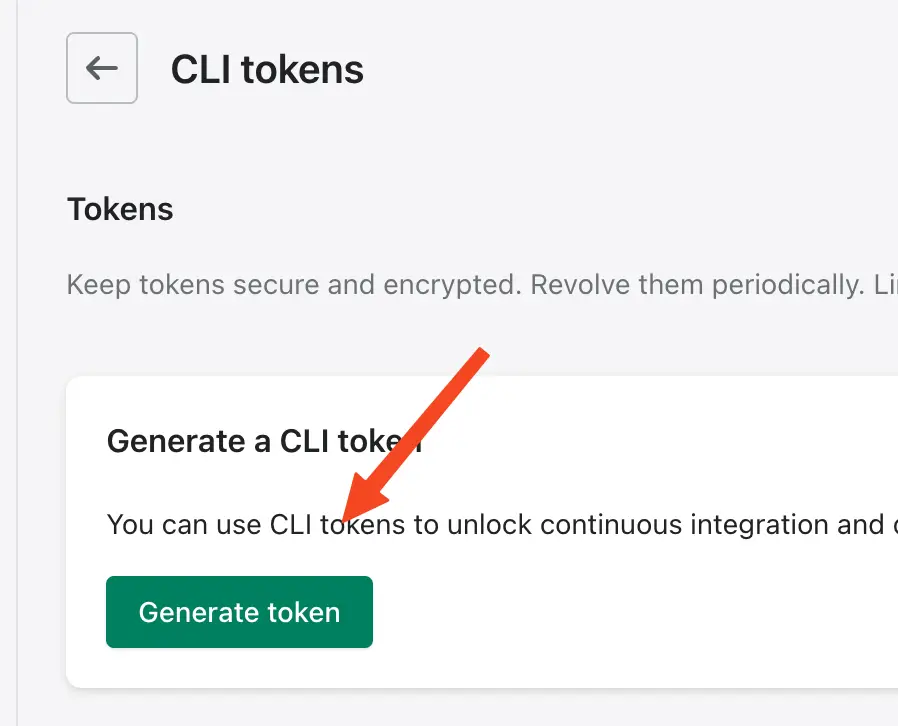The height and width of the screenshot is (726, 898).
Task: Select the Tokens section heading
Action: tap(120, 209)
